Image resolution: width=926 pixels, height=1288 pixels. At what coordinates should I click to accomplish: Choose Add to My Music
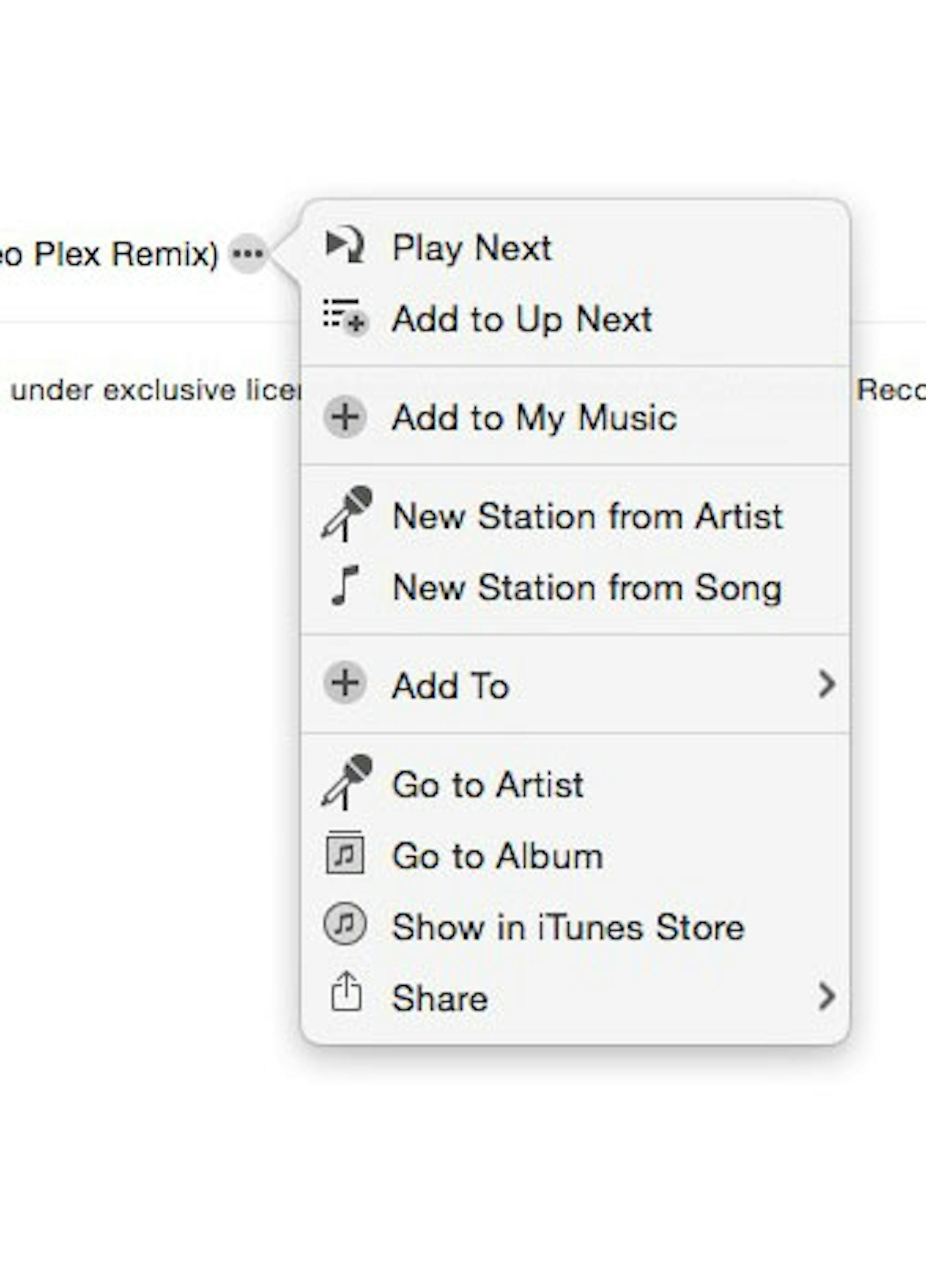point(534,418)
